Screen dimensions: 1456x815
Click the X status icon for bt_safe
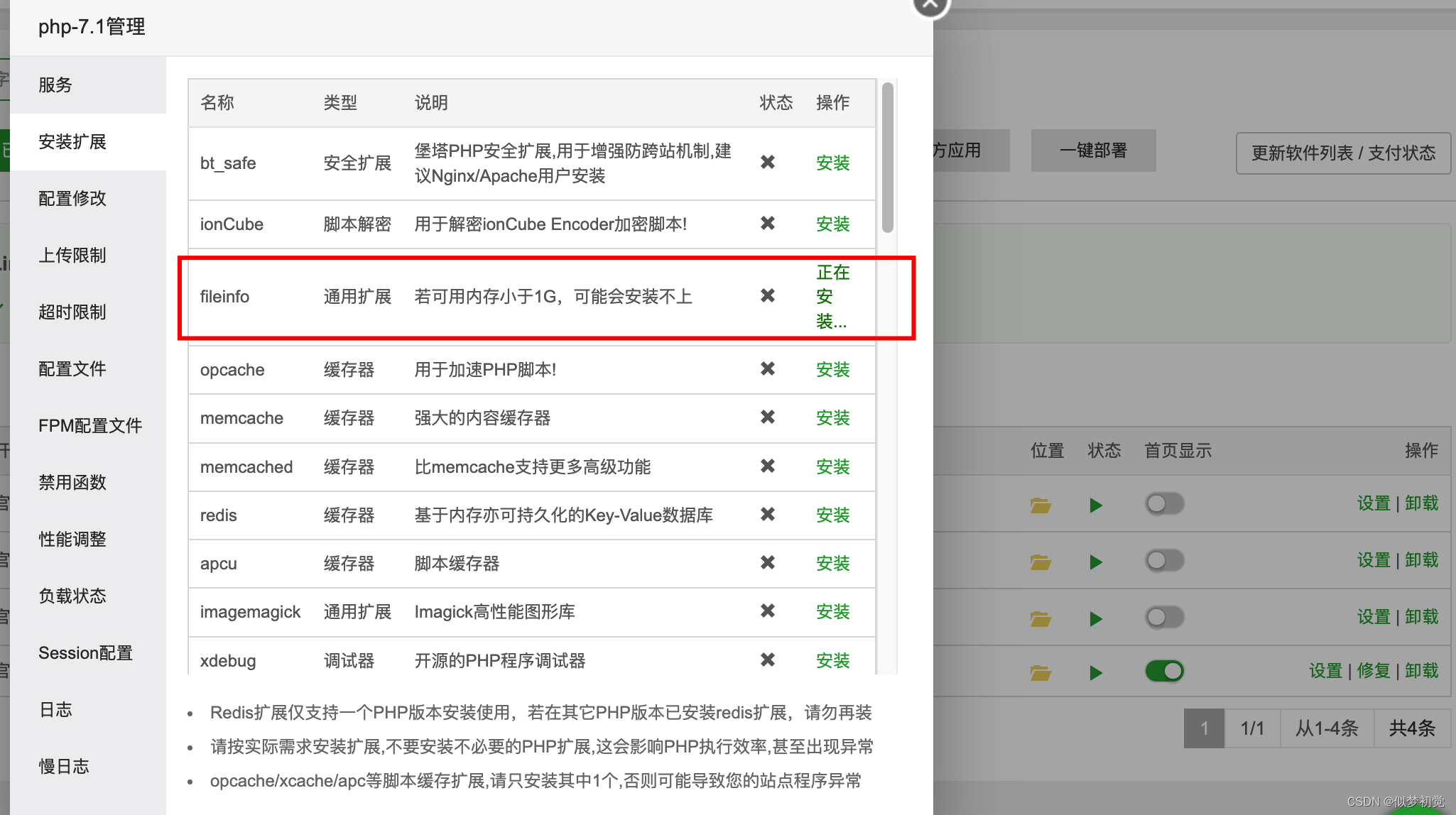tap(767, 163)
